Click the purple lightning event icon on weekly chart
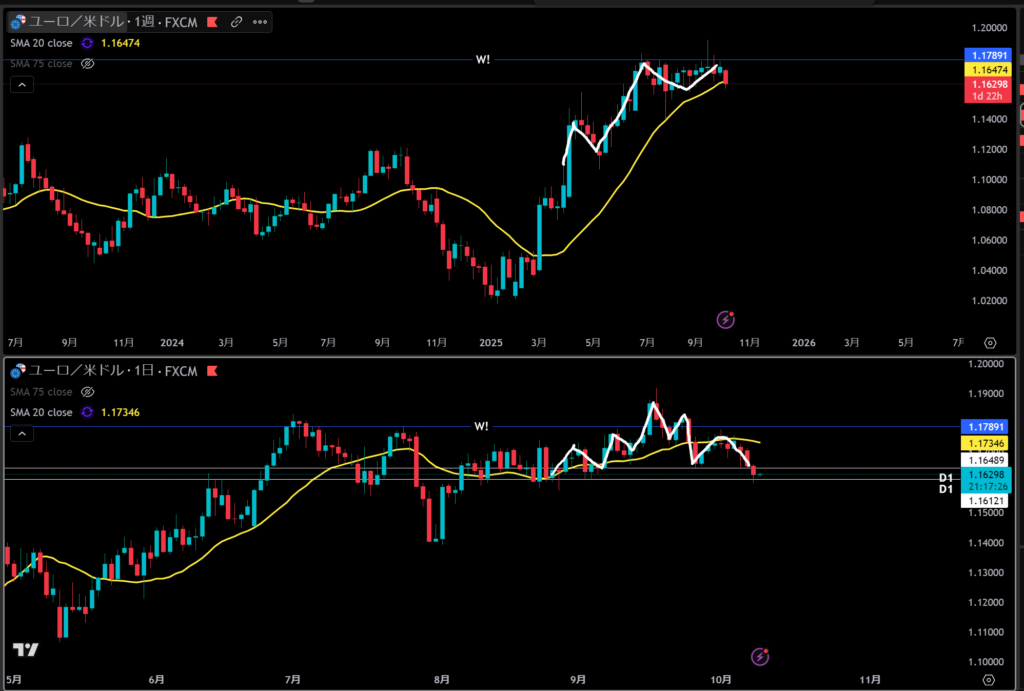Image resolution: width=1024 pixels, height=691 pixels. click(x=727, y=320)
